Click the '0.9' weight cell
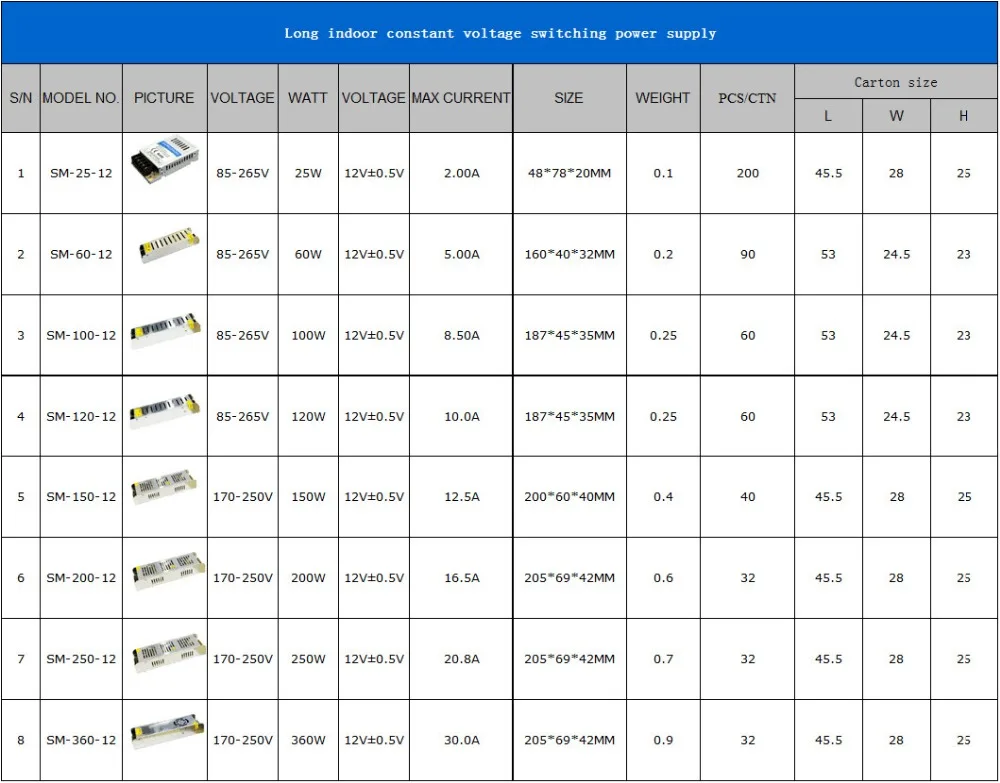Image resolution: width=1000 pixels, height=783 pixels. click(x=663, y=740)
